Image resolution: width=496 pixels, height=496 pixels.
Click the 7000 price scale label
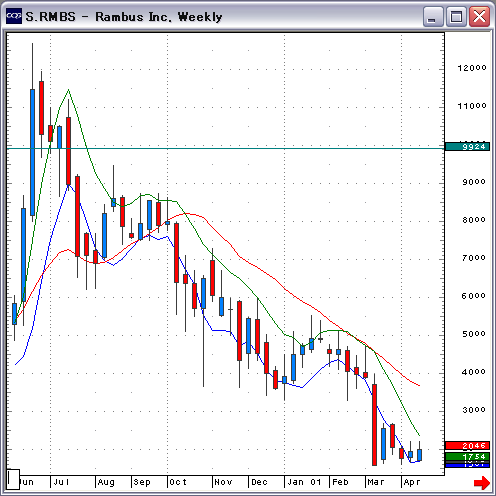(474, 258)
